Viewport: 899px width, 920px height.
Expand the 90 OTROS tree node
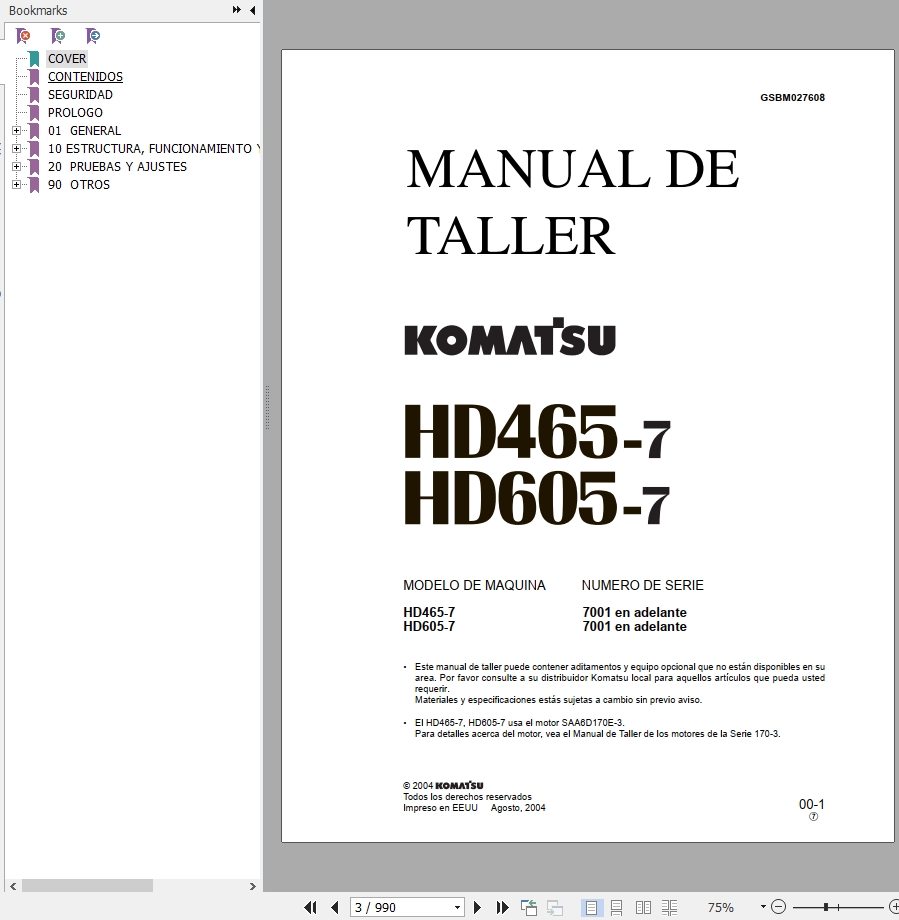point(16,185)
